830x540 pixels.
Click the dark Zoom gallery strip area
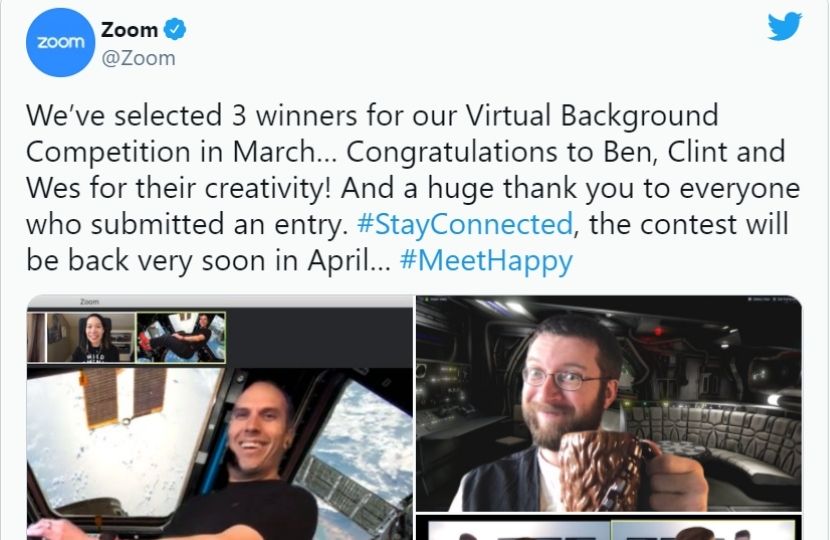click(x=319, y=337)
